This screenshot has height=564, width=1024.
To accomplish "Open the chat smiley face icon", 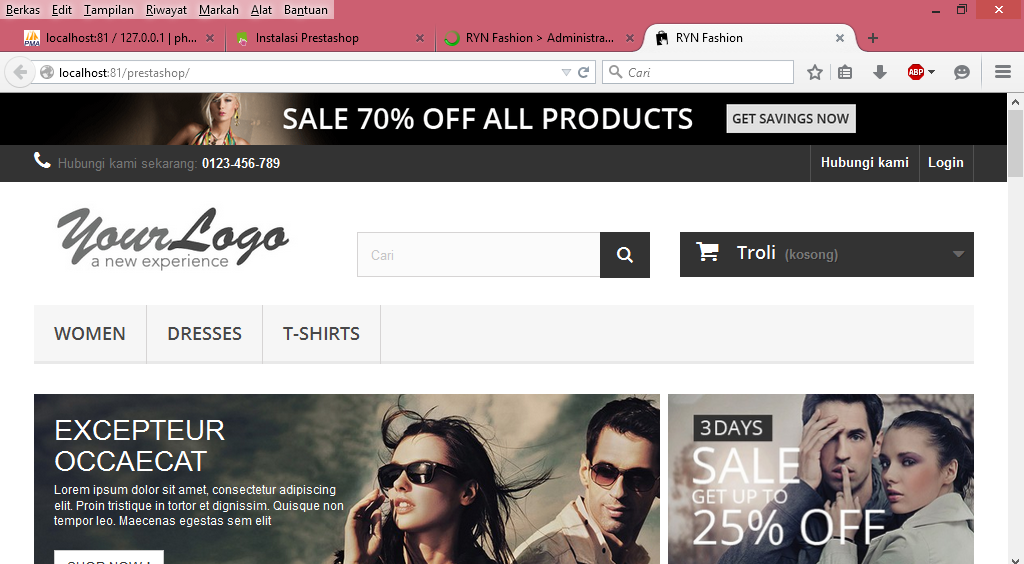I will 962,72.
